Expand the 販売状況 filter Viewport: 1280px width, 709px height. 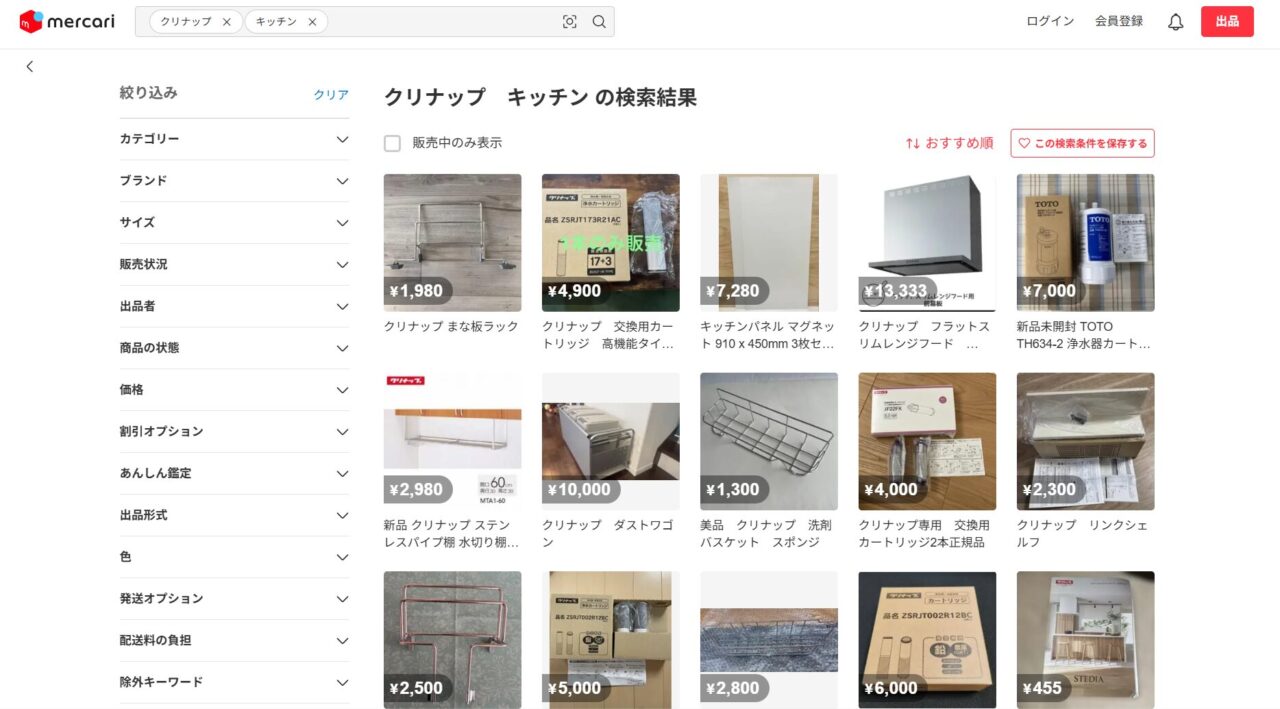click(234, 265)
